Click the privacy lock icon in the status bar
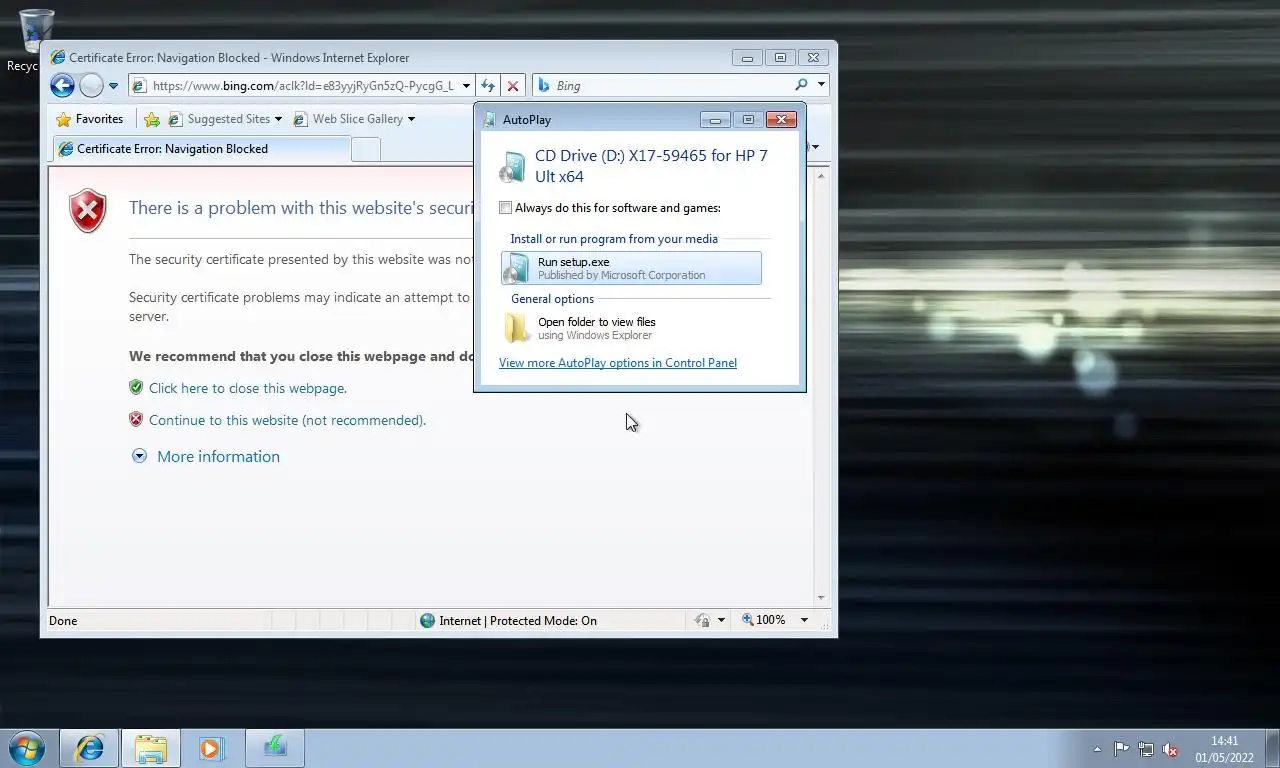Image resolution: width=1280 pixels, height=768 pixels. (x=703, y=620)
